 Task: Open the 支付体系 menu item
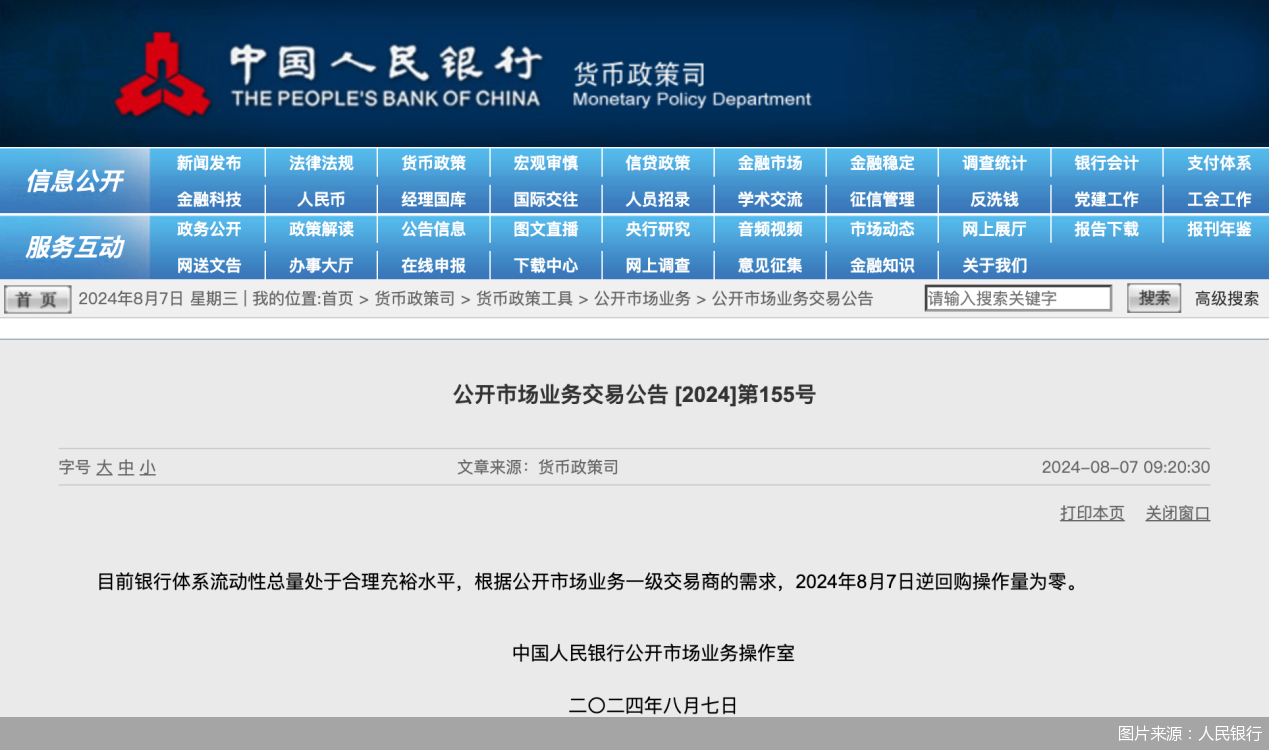(1219, 163)
